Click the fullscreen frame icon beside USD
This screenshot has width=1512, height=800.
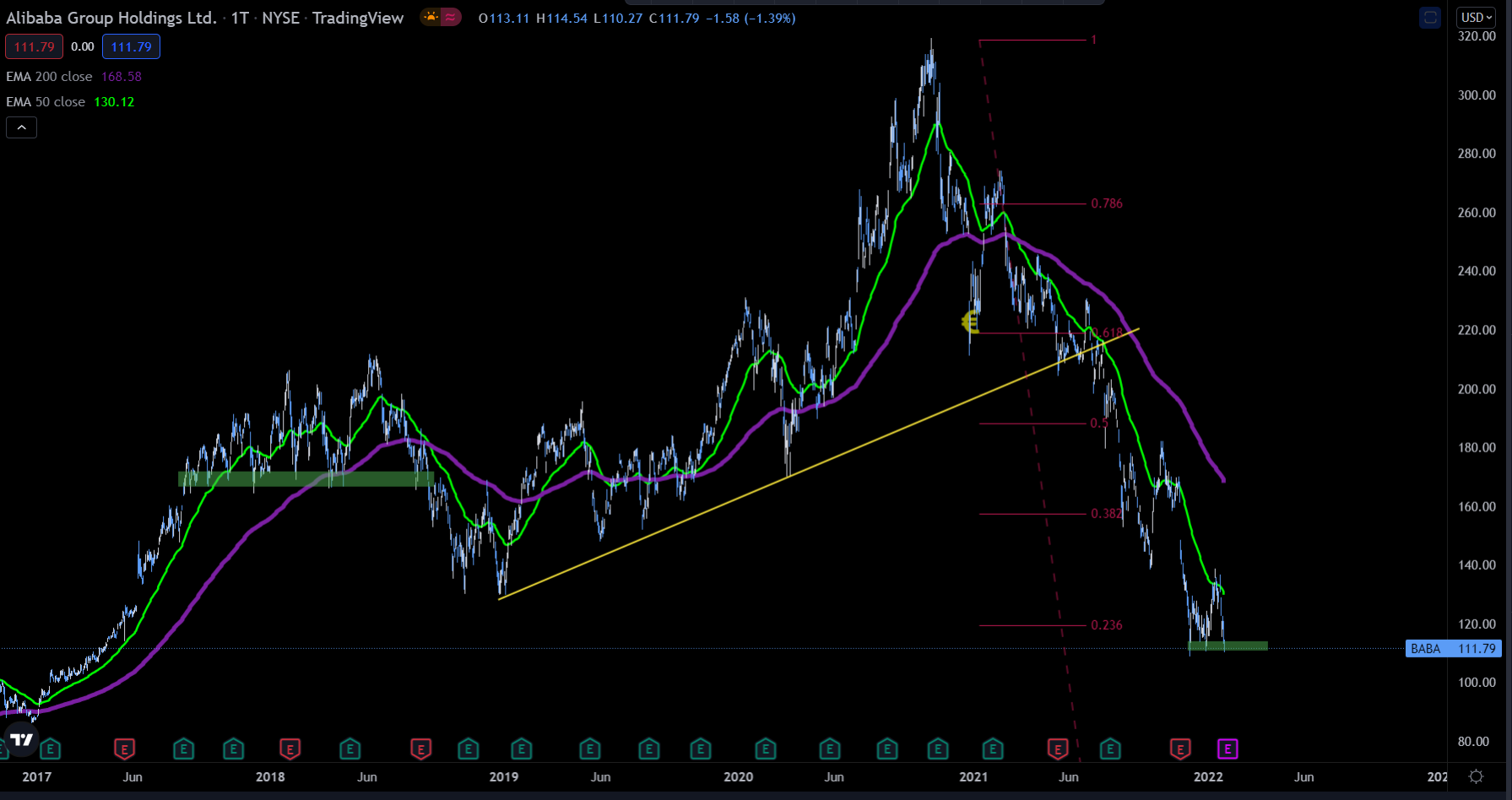pos(1430,18)
